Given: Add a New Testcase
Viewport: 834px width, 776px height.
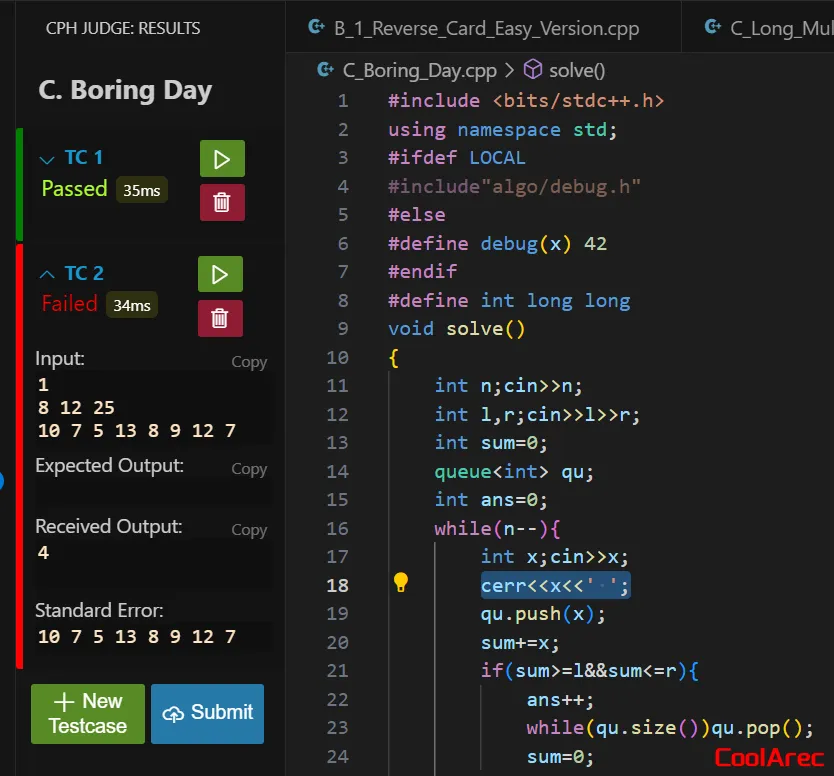Looking at the screenshot, I should pos(88,714).
